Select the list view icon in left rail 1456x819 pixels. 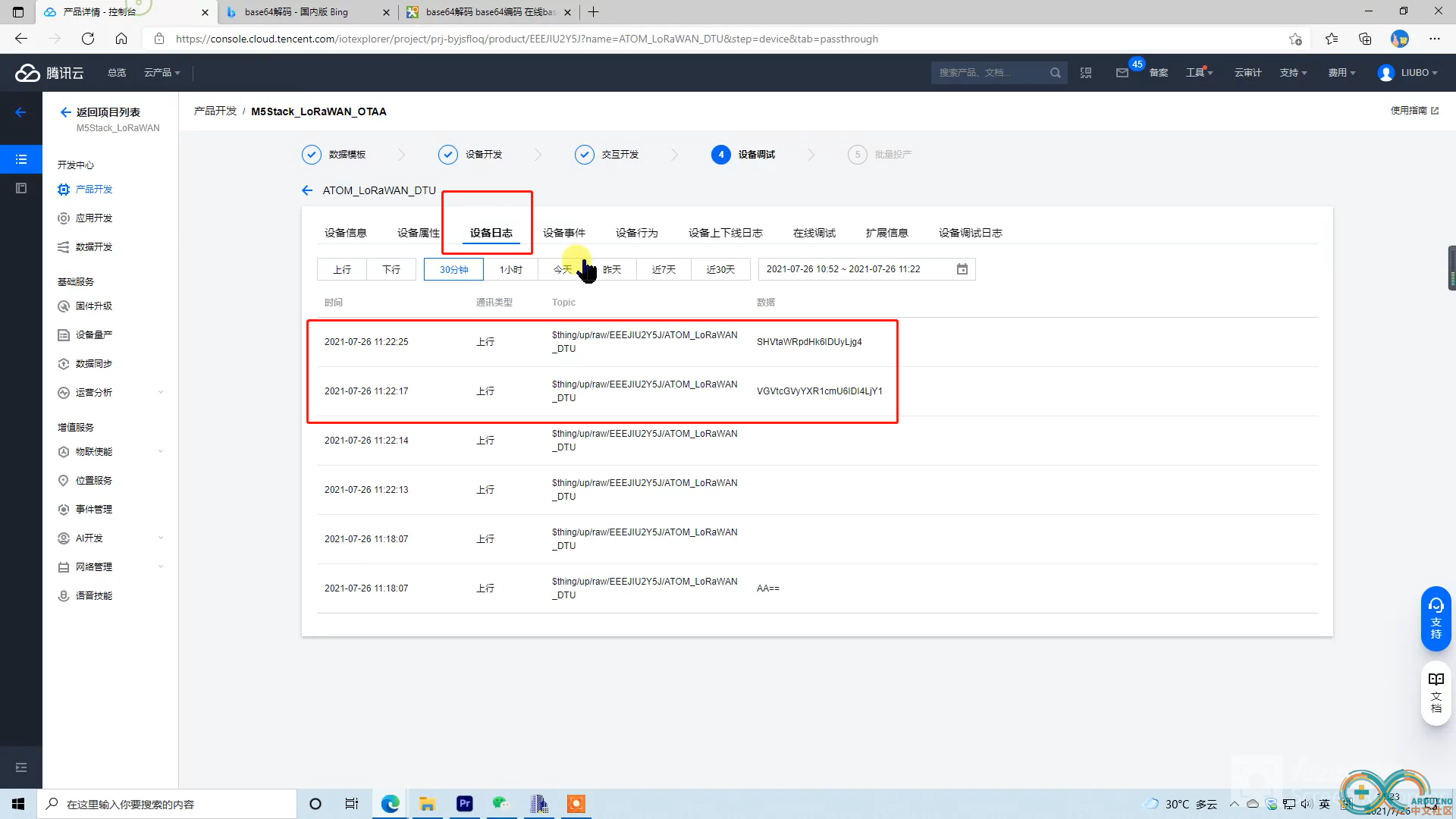click(x=21, y=159)
